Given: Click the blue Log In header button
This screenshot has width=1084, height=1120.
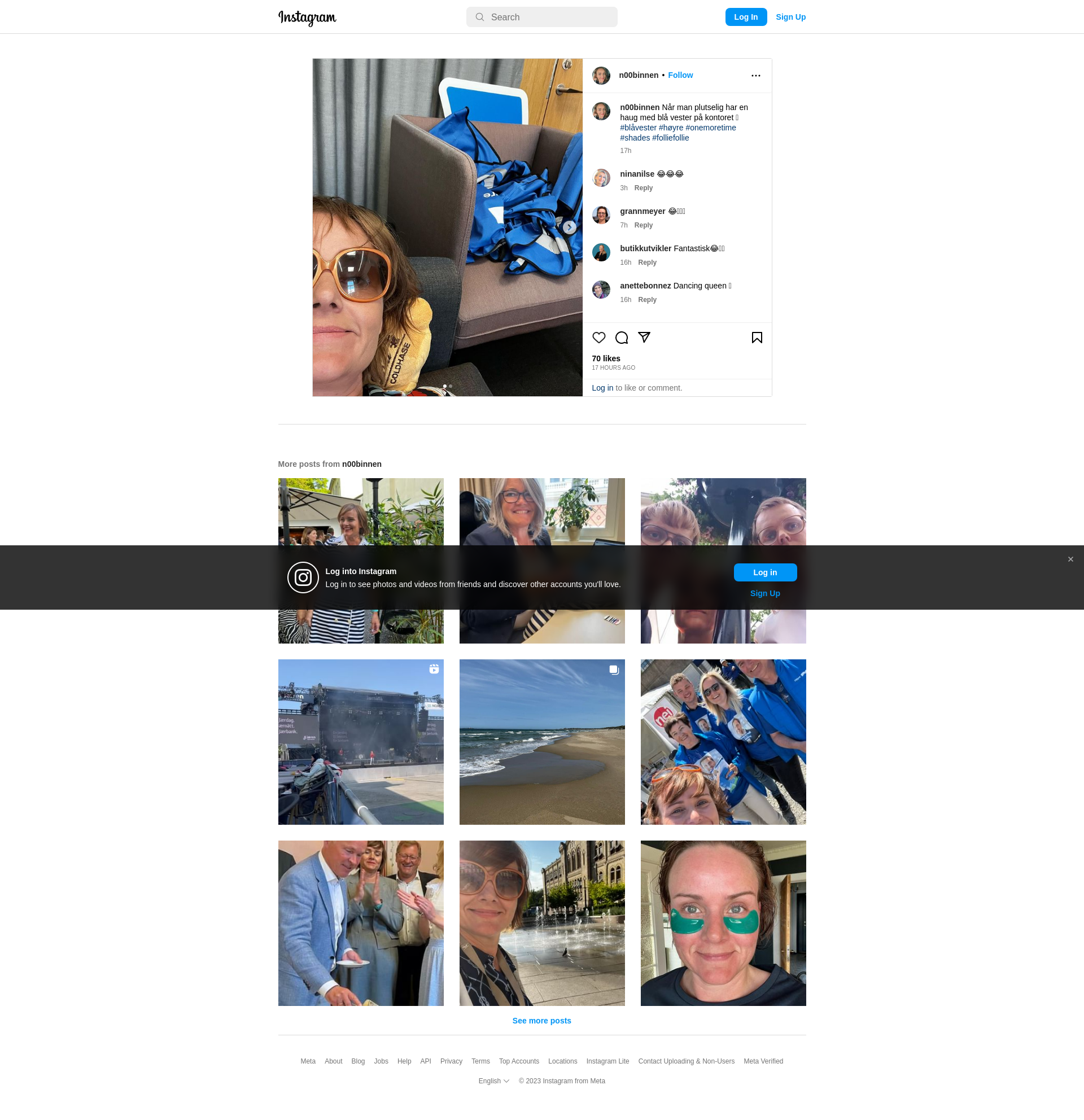Looking at the screenshot, I should click(x=746, y=17).
